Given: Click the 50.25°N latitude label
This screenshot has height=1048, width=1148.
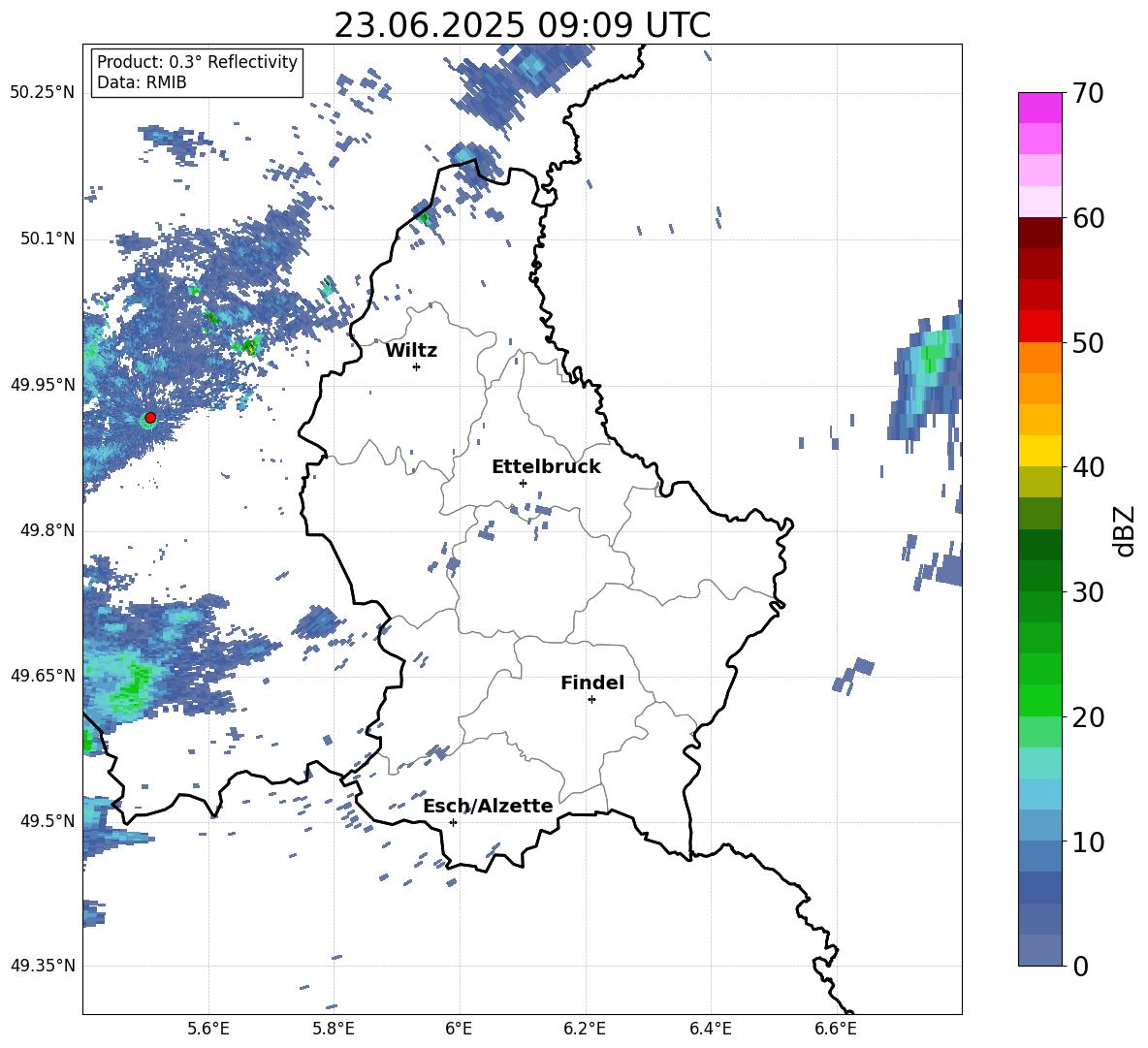Looking at the screenshot, I should [42, 93].
